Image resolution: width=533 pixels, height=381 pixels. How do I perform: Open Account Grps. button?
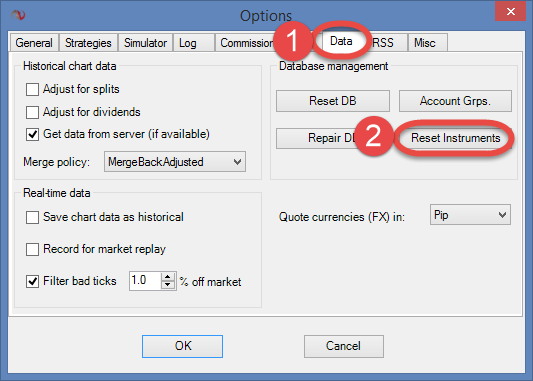tap(455, 101)
